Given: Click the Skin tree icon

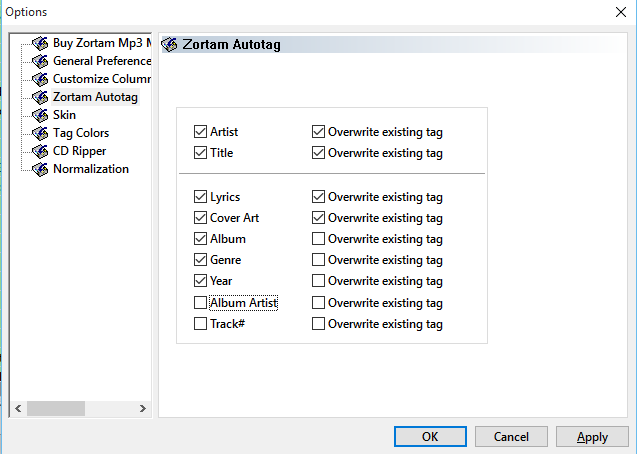Looking at the screenshot, I should tap(40, 115).
